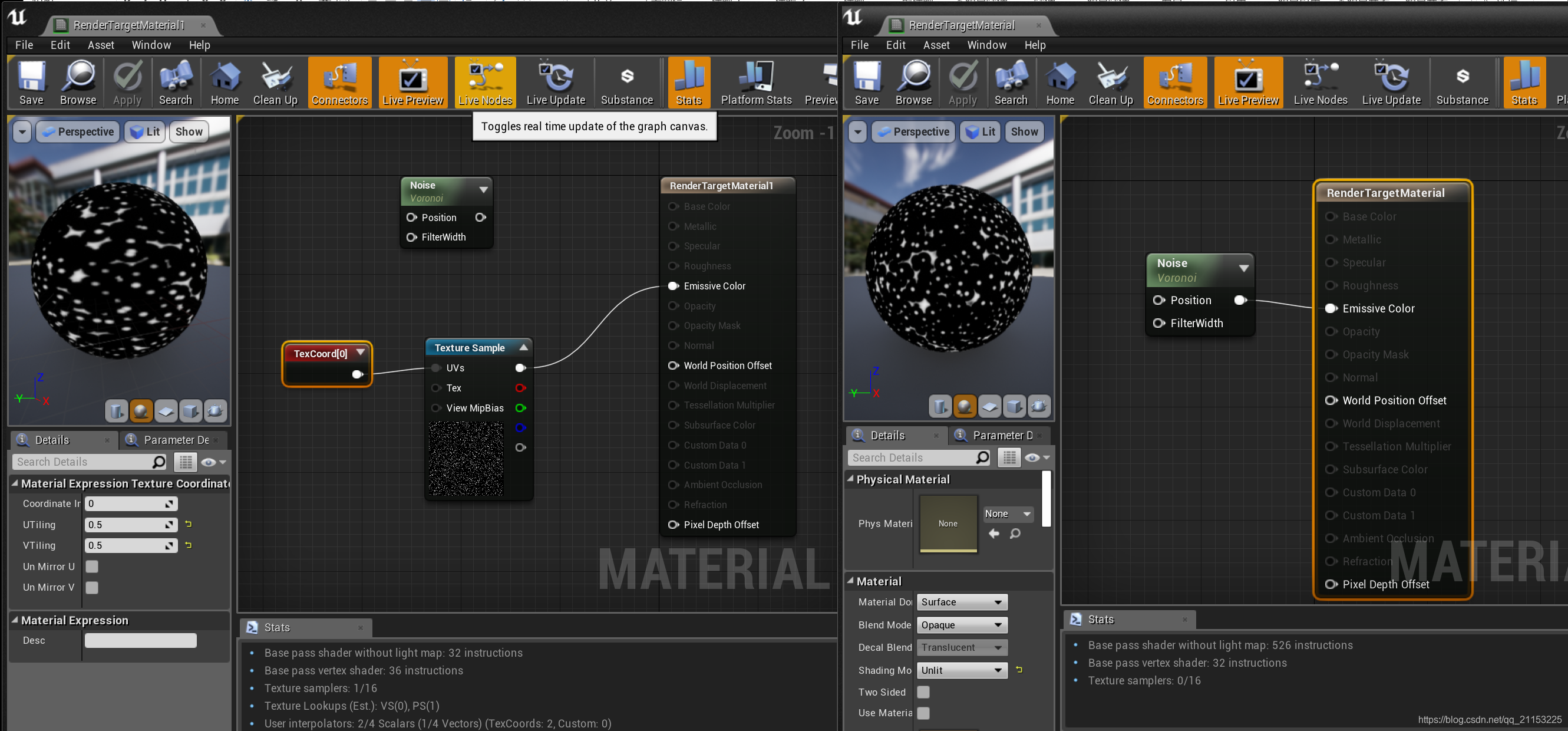Screen dimensions: 1568x731
Task: Check the Un Mirror U option
Action: click(91, 567)
